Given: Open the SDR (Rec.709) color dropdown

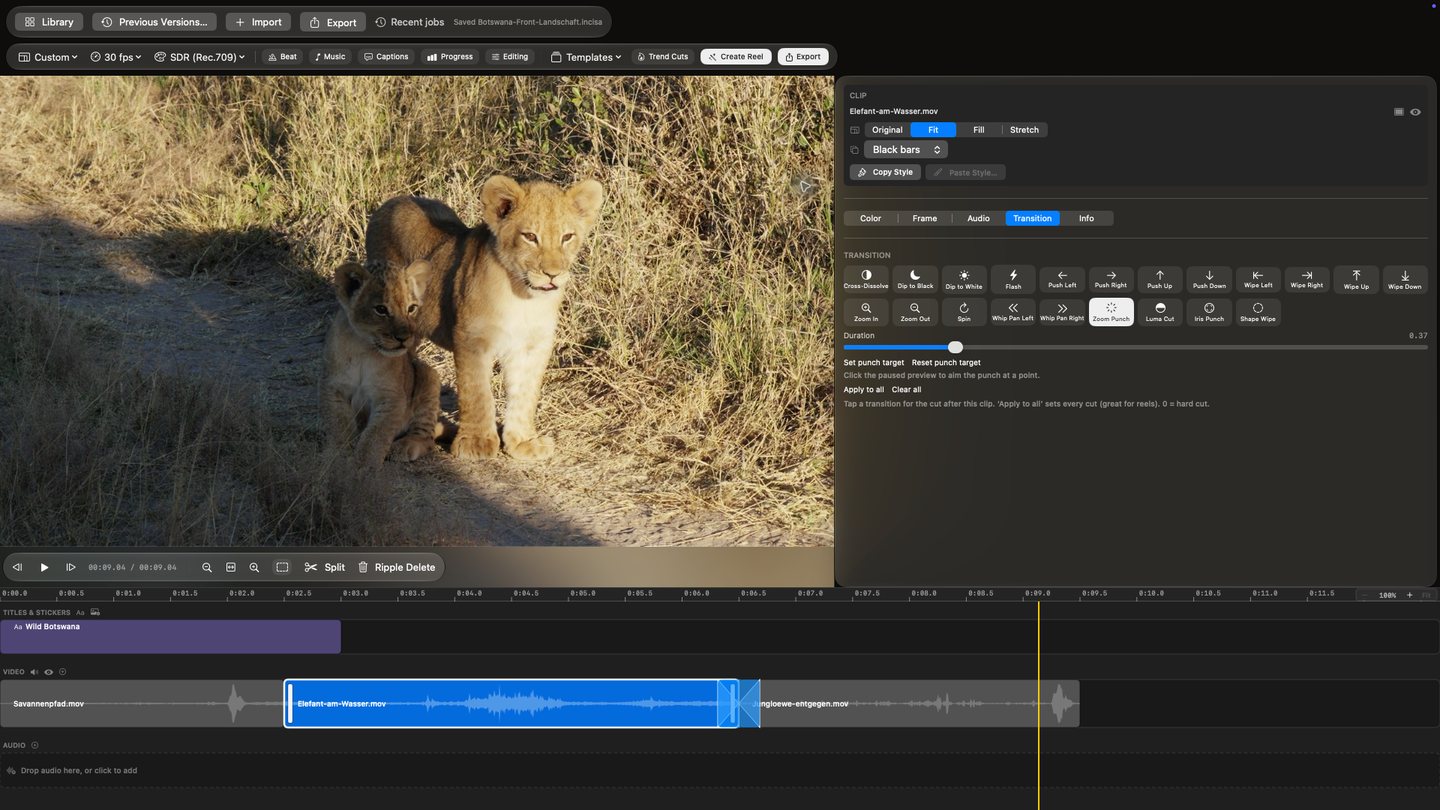Looking at the screenshot, I should pos(200,57).
